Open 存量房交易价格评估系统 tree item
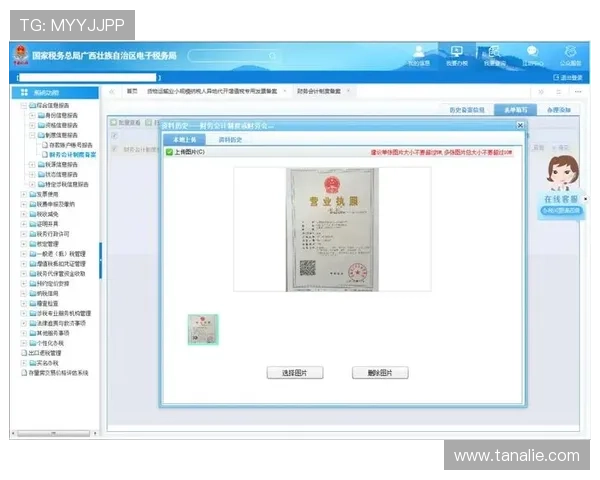The width and height of the screenshot is (600, 480). pyautogui.click(x=55, y=373)
